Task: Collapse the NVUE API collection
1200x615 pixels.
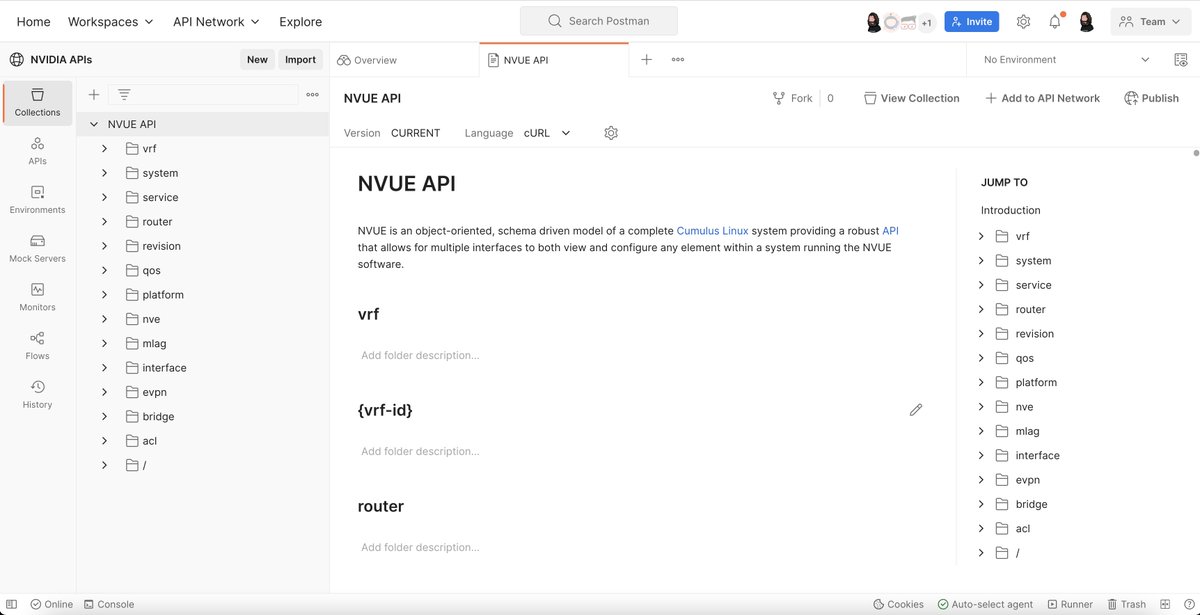Action: 94,125
